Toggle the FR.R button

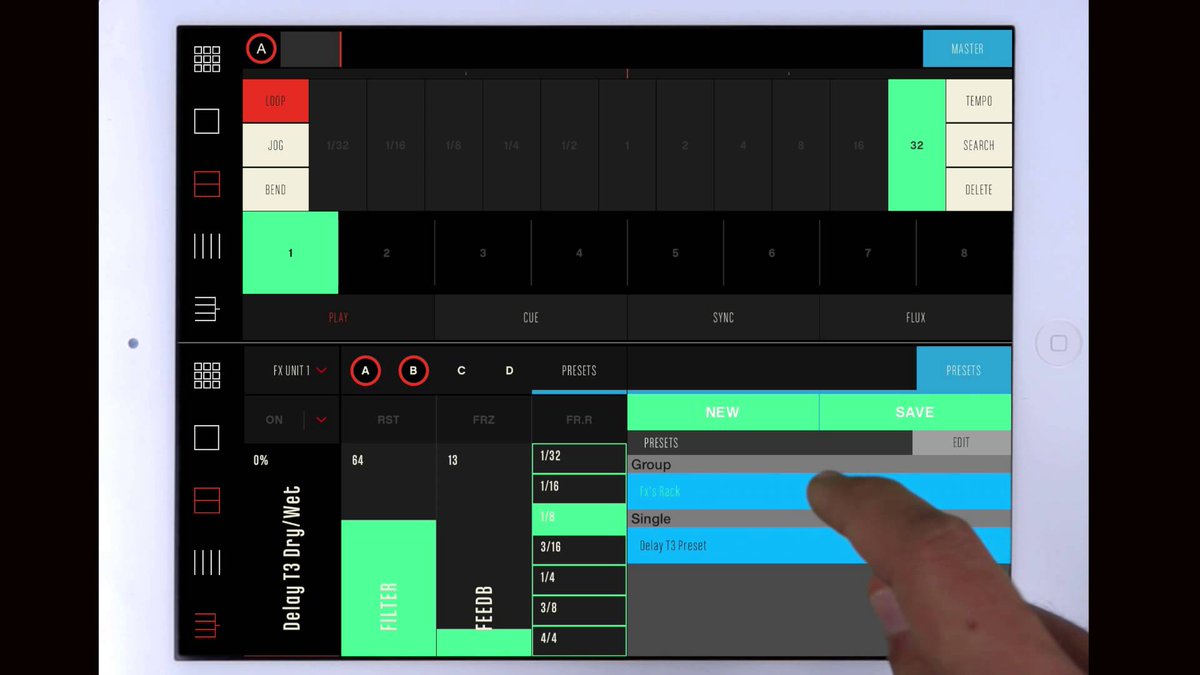coord(579,420)
